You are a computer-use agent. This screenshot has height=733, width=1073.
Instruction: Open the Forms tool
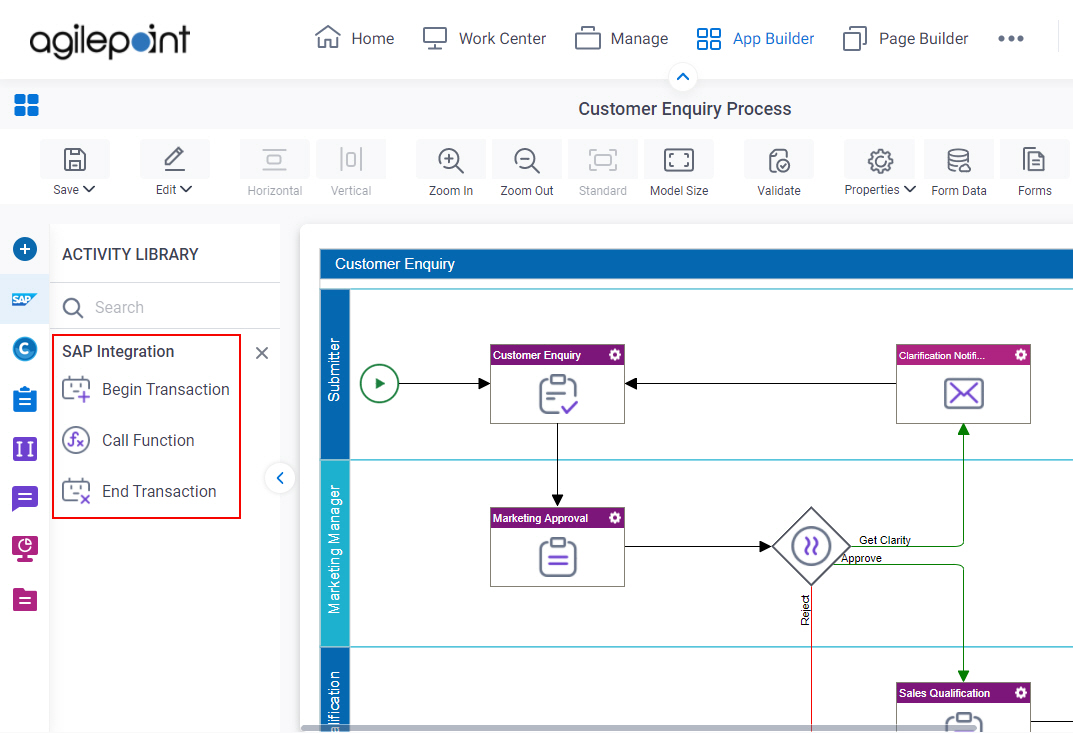(x=1034, y=169)
